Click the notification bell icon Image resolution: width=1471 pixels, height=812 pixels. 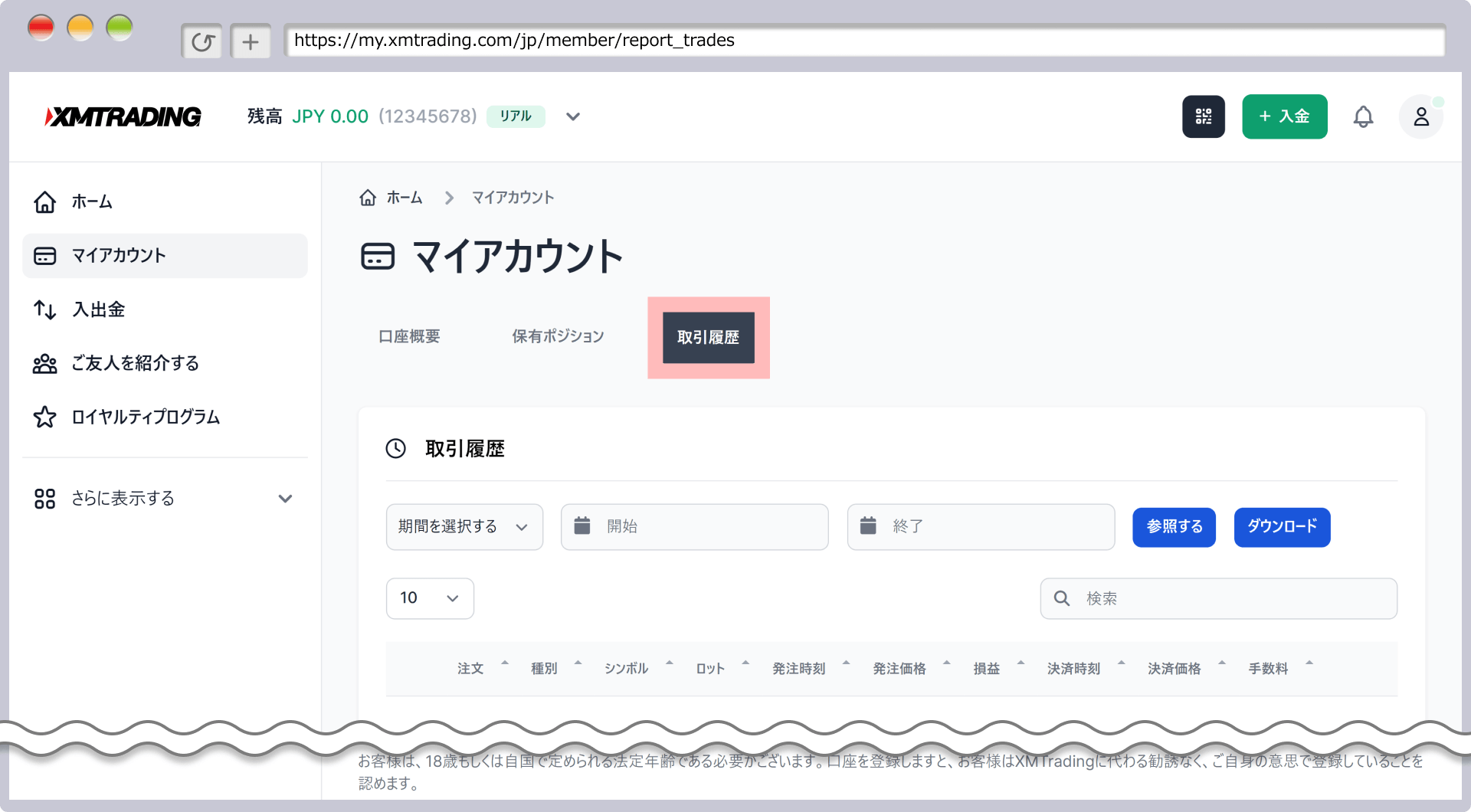pos(1364,116)
